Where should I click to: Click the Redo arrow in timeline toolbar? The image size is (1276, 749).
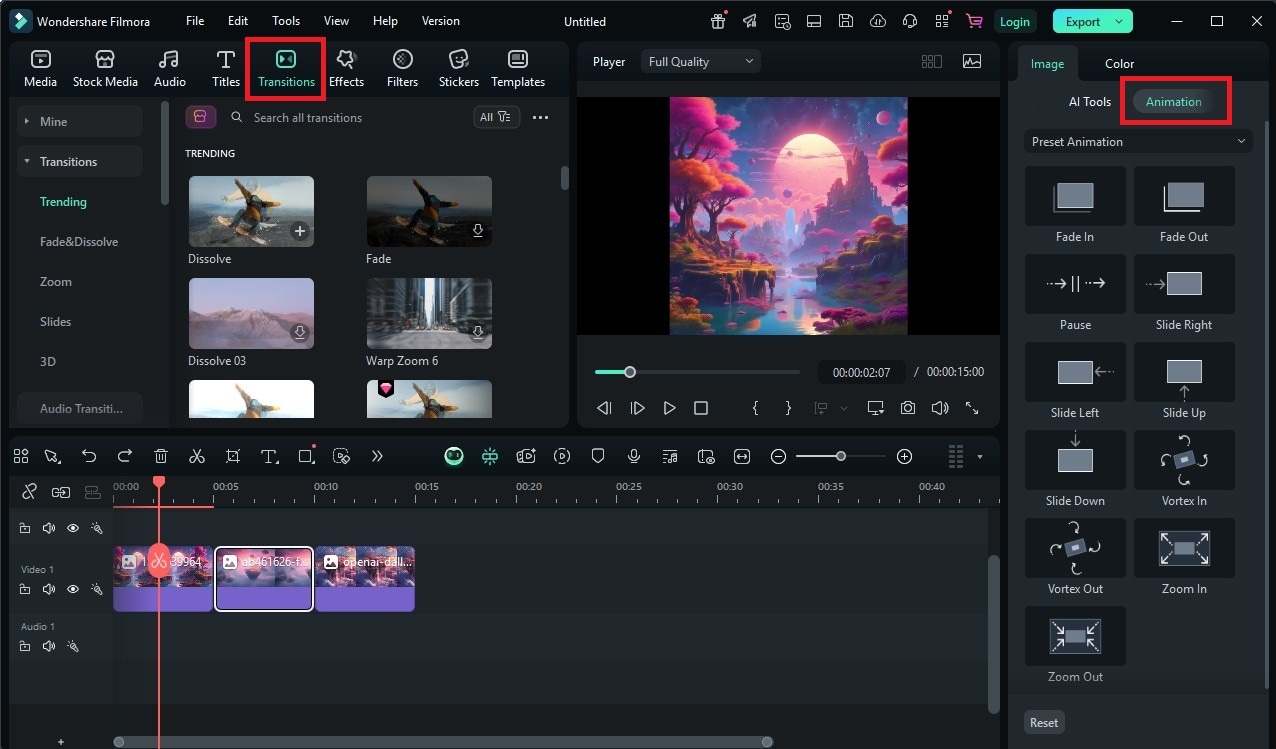pos(125,456)
